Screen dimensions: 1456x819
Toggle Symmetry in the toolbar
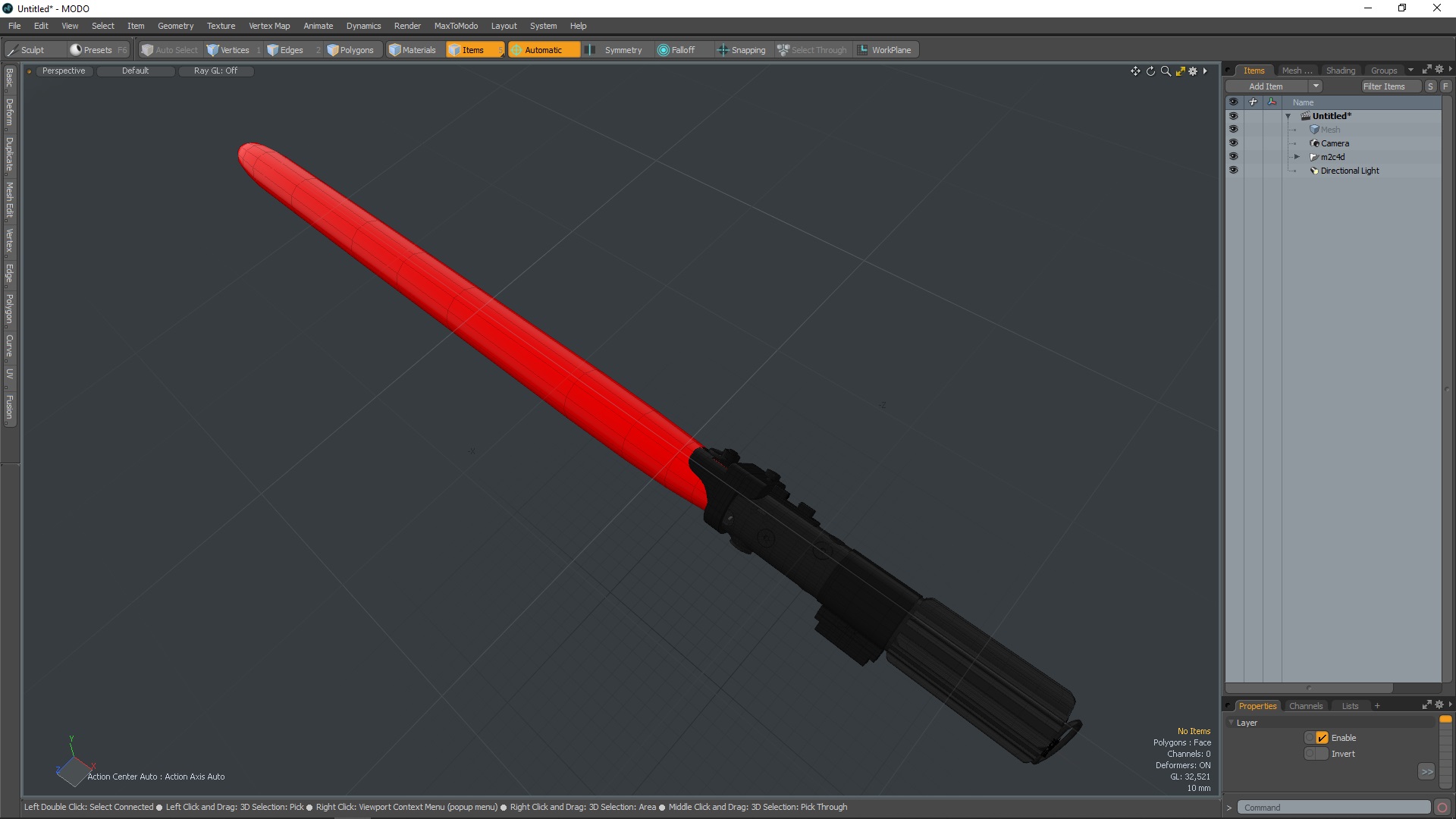pos(616,50)
